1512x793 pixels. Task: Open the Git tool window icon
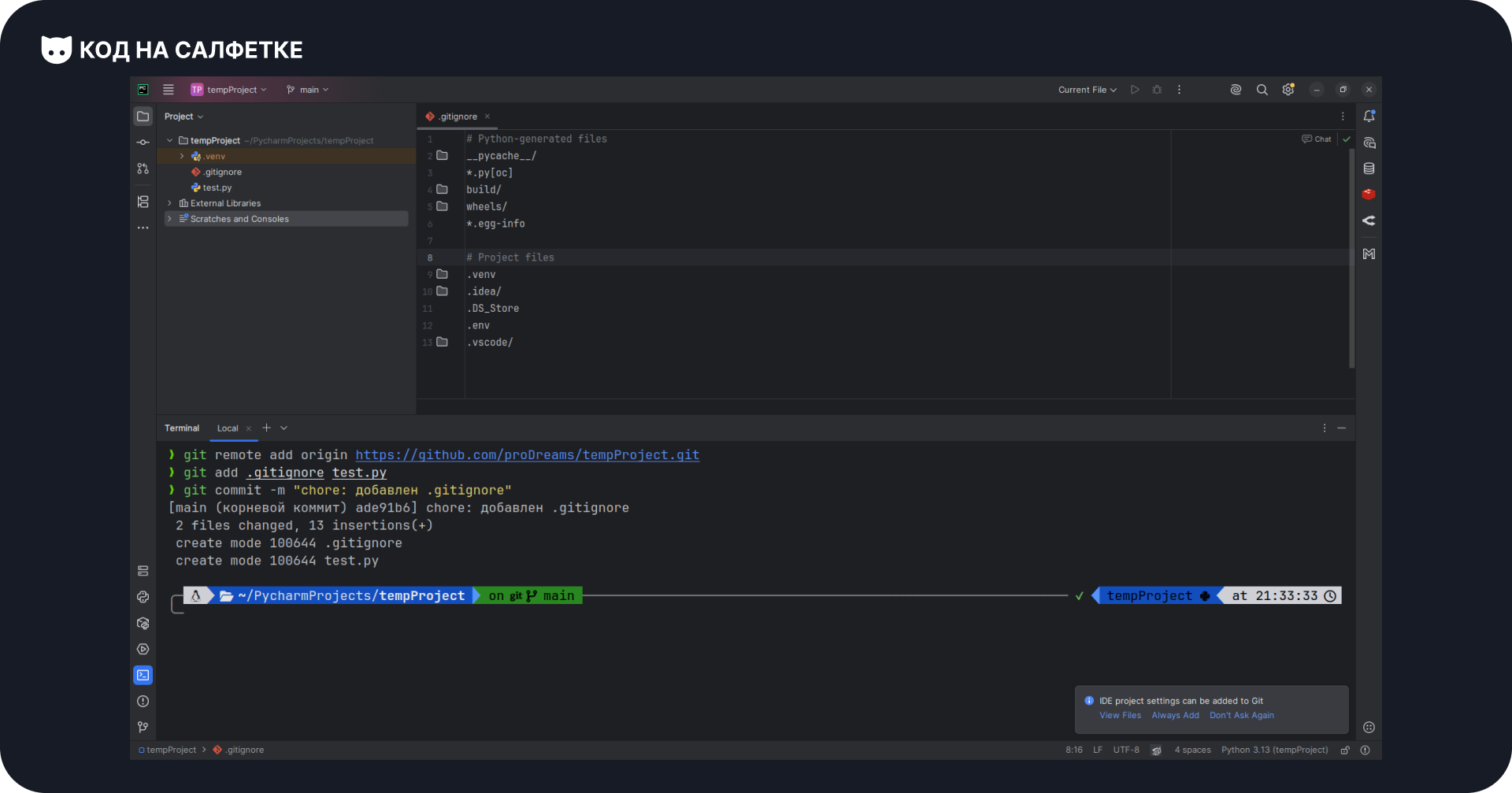tap(143, 727)
